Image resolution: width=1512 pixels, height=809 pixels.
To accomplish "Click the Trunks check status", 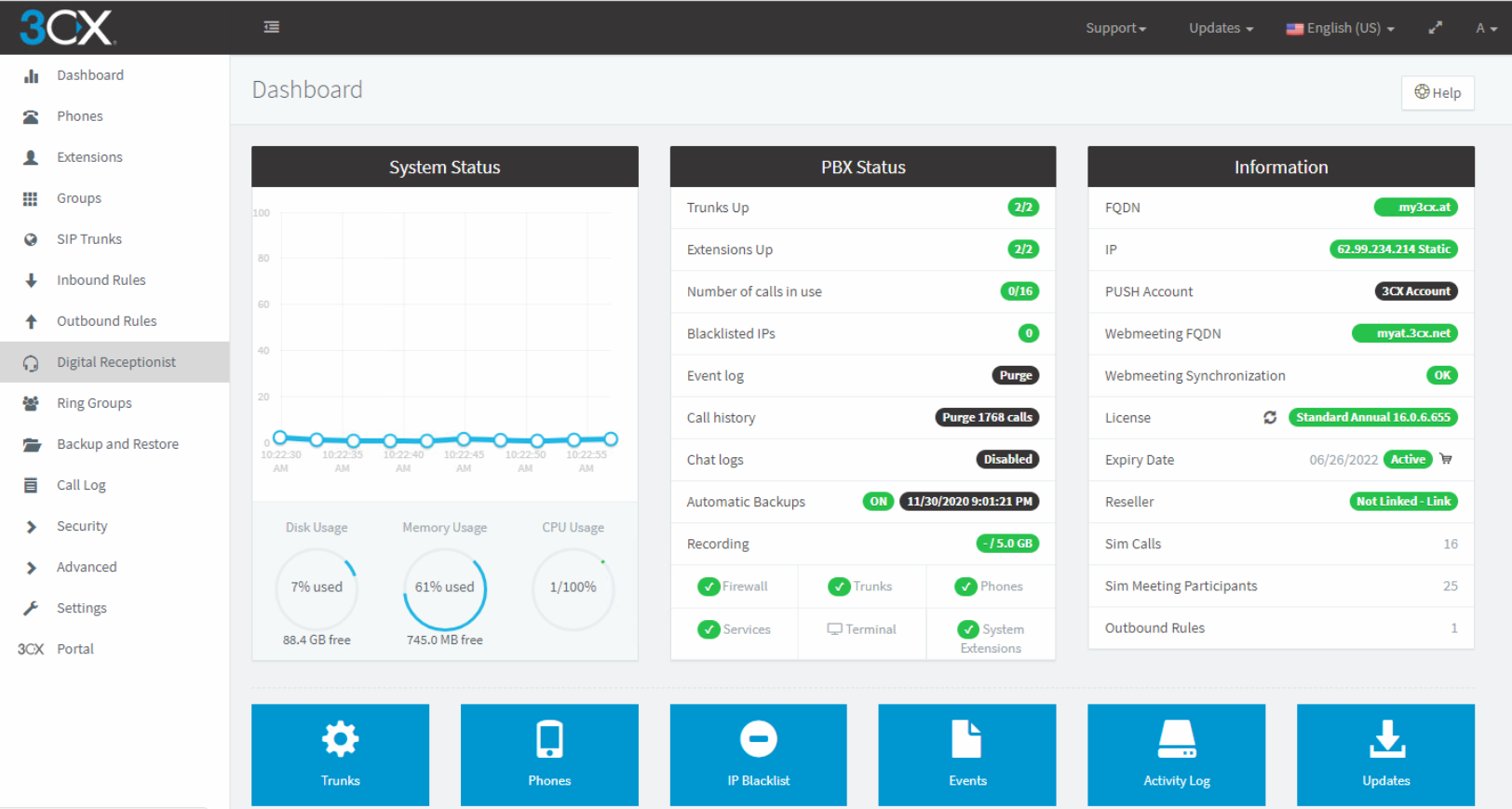I will pyautogui.click(x=860, y=587).
